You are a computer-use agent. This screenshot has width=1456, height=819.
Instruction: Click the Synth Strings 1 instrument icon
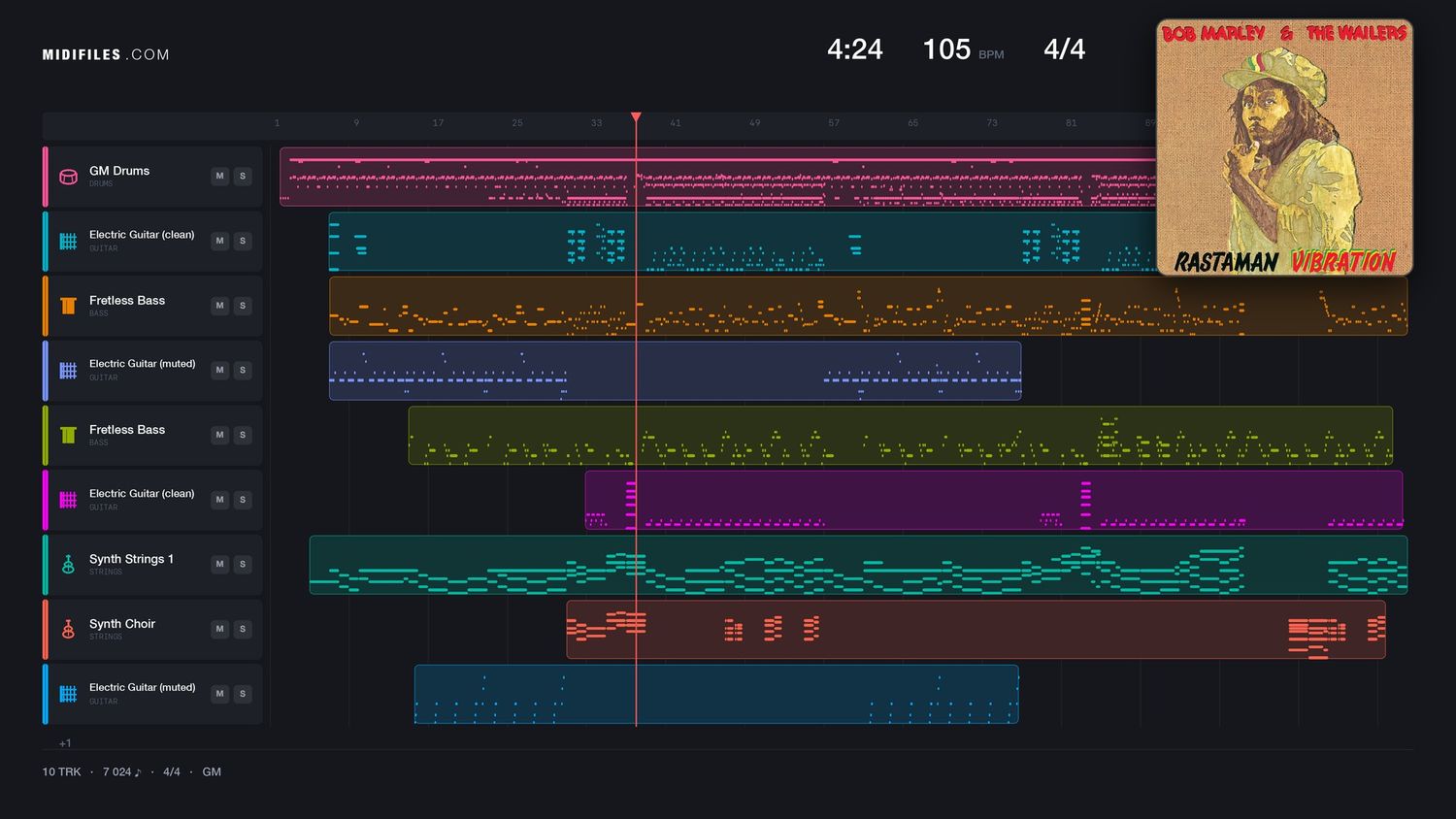pyautogui.click(x=68, y=564)
